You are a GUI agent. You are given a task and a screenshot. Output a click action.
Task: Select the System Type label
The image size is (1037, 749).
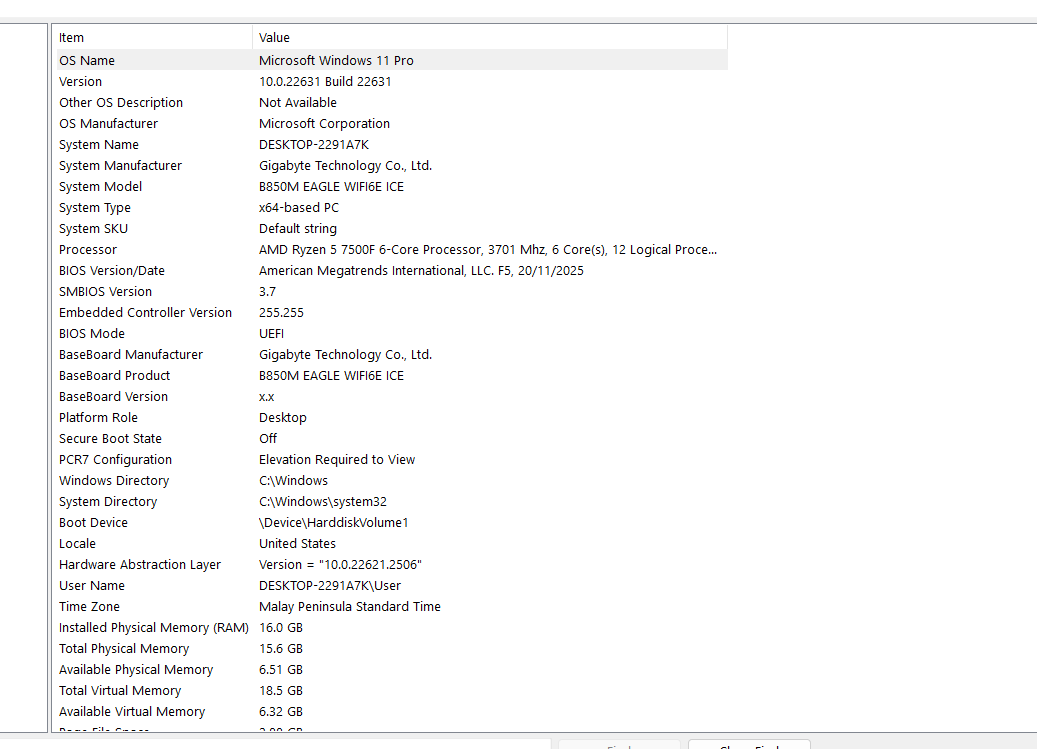point(95,208)
